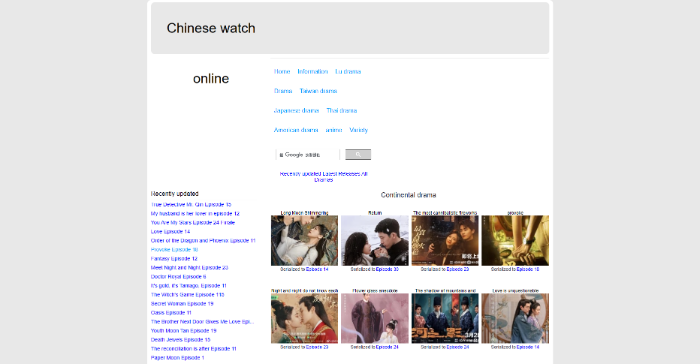
Task: Click the magnifier search button
Action: tap(358, 155)
